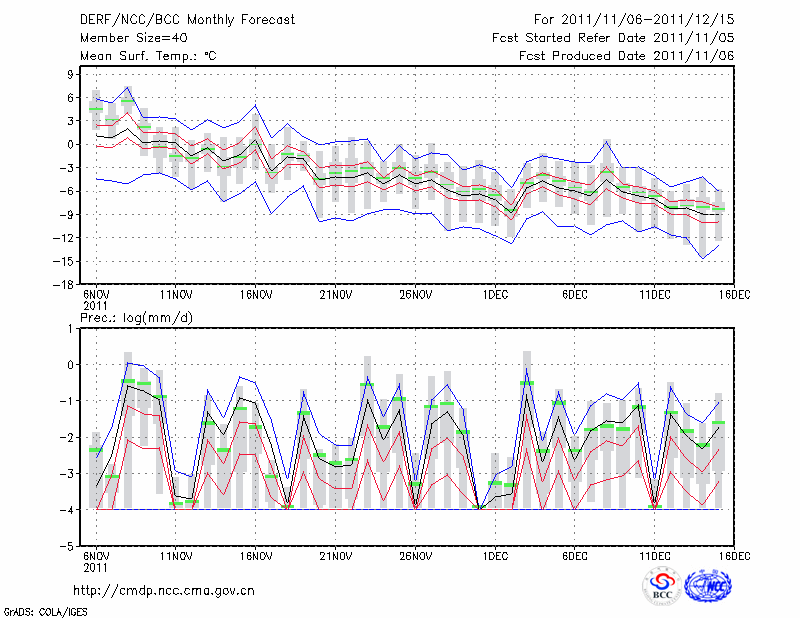Open the cmdp.ncc.cma.gov.cn URL text
800x618 pixels.
click(x=164, y=591)
